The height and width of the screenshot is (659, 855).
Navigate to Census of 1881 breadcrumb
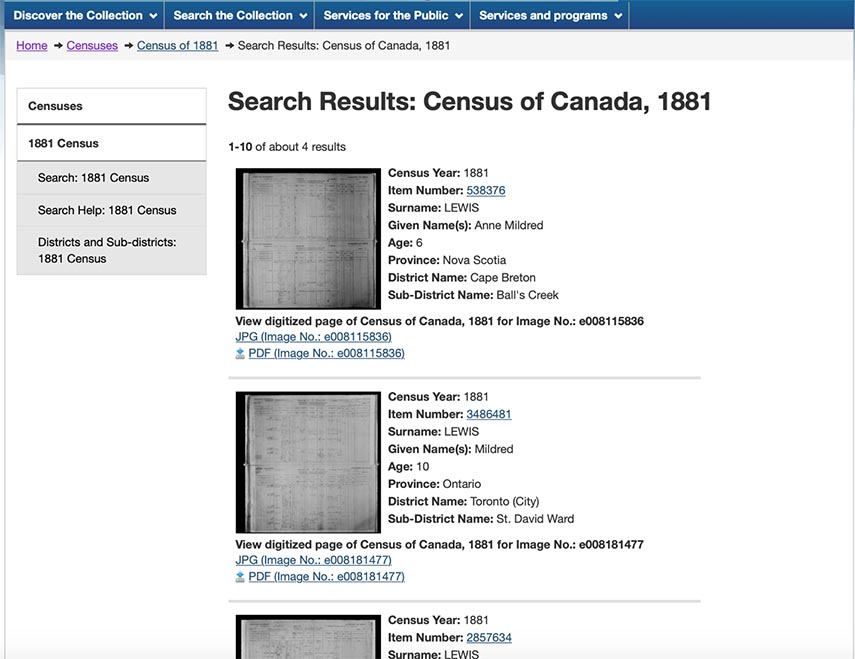(177, 46)
